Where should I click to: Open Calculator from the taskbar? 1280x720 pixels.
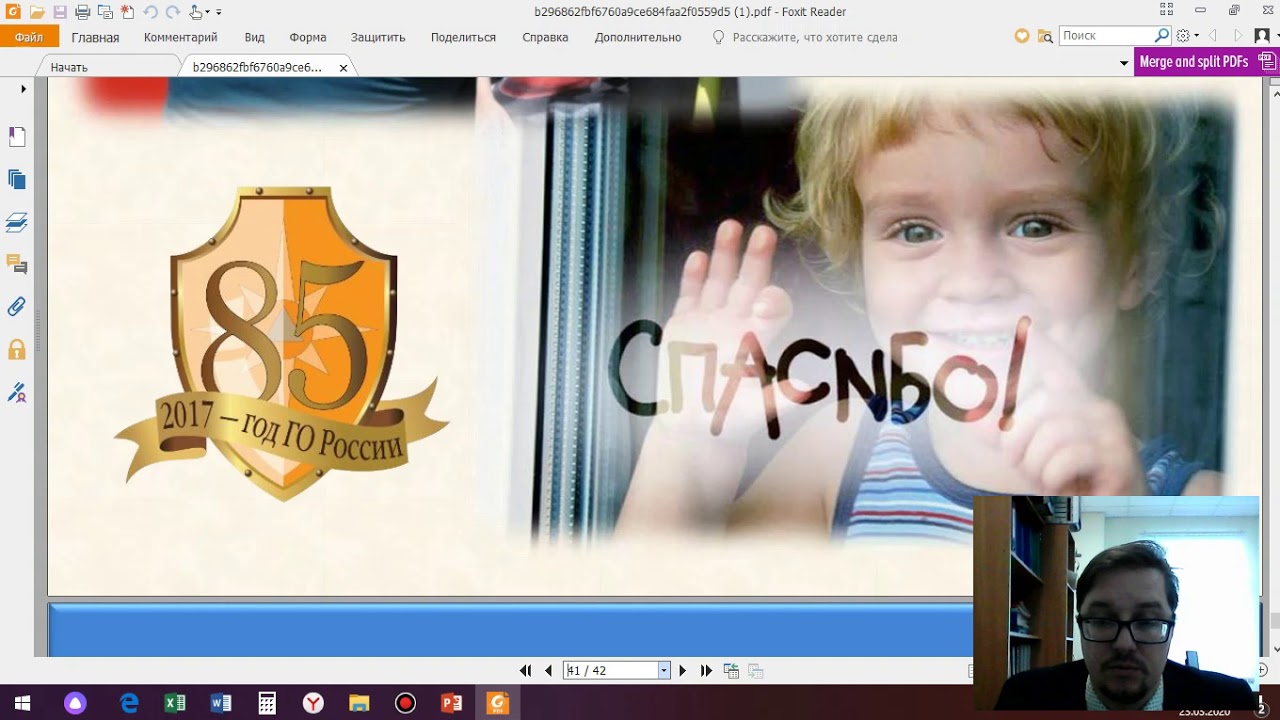point(267,703)
